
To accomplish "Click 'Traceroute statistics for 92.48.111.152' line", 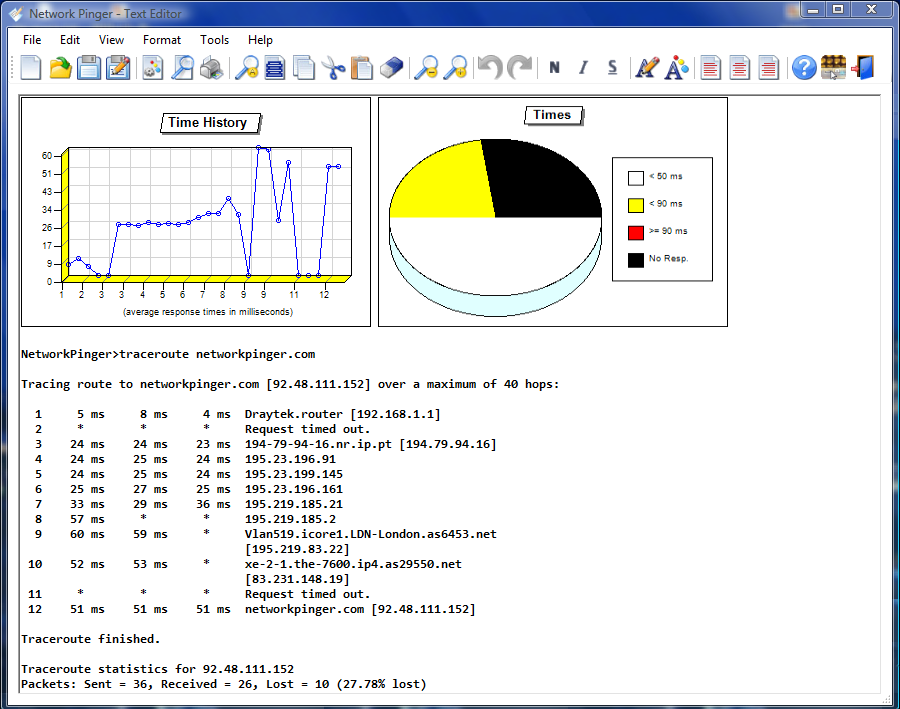I will [157, 669].
